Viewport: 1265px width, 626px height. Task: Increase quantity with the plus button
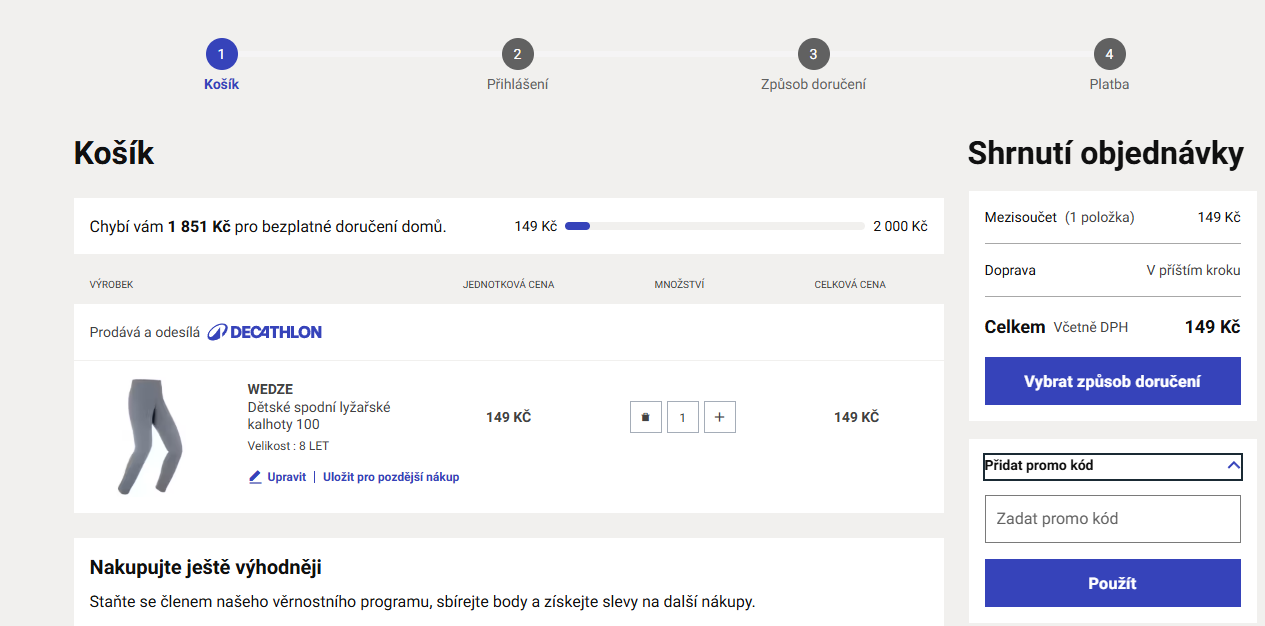tap(719, 417)
